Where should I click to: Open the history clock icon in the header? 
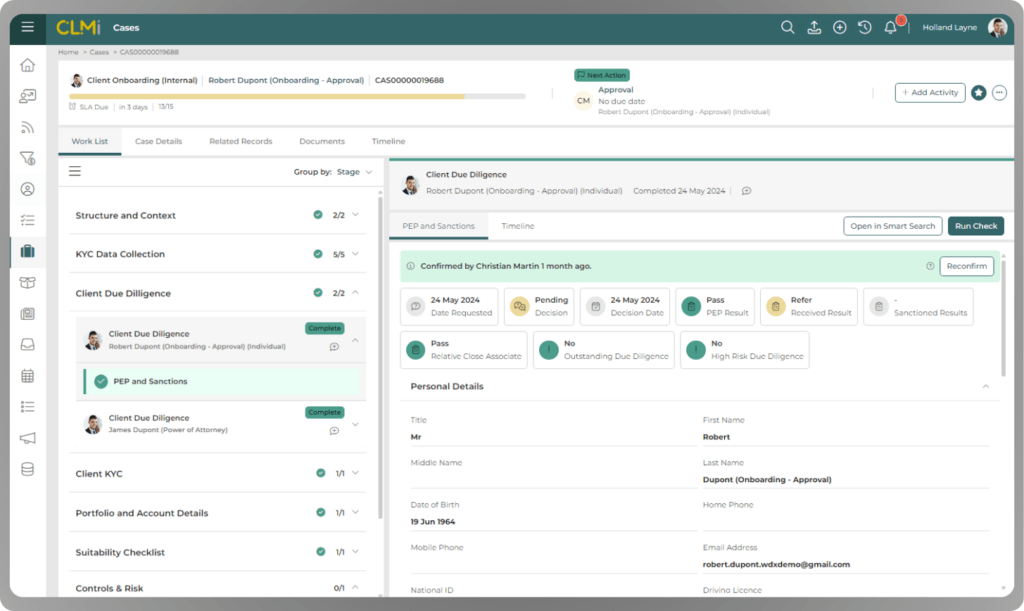[x=865, y=27]
